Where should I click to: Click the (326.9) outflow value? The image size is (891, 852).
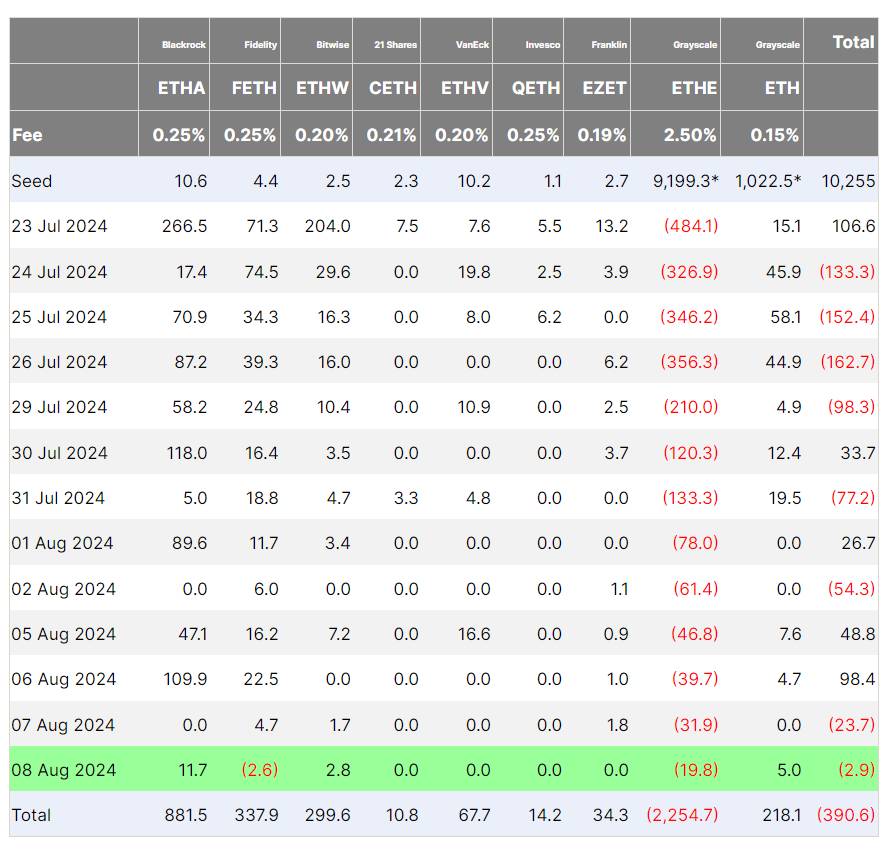[x=689, y=272]
